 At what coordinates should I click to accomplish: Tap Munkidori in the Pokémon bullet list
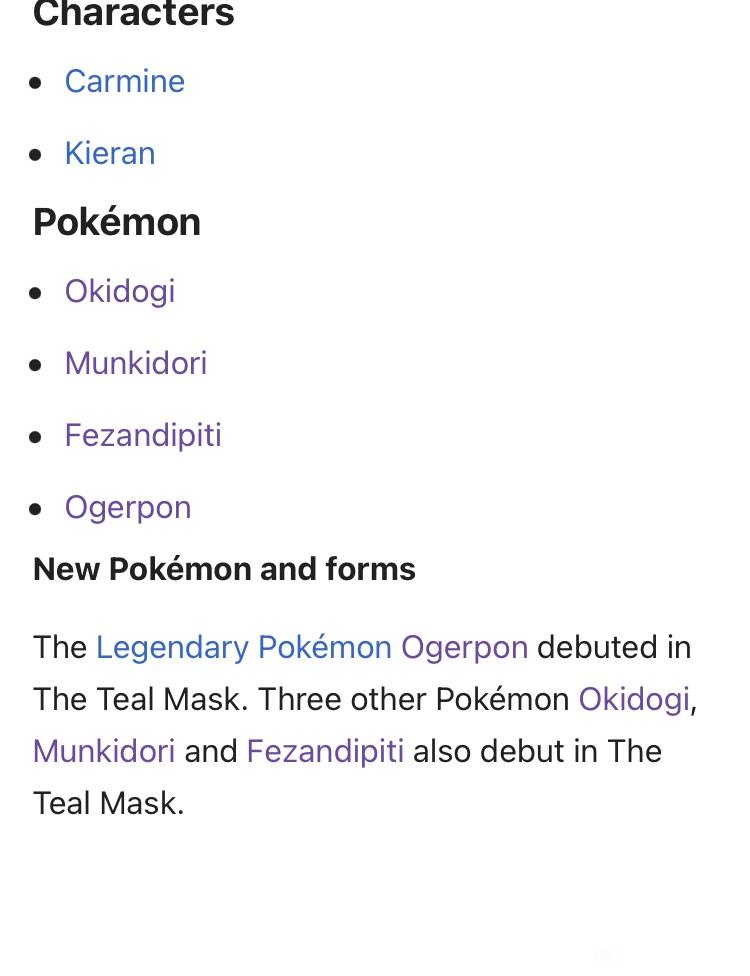(136, 364)
